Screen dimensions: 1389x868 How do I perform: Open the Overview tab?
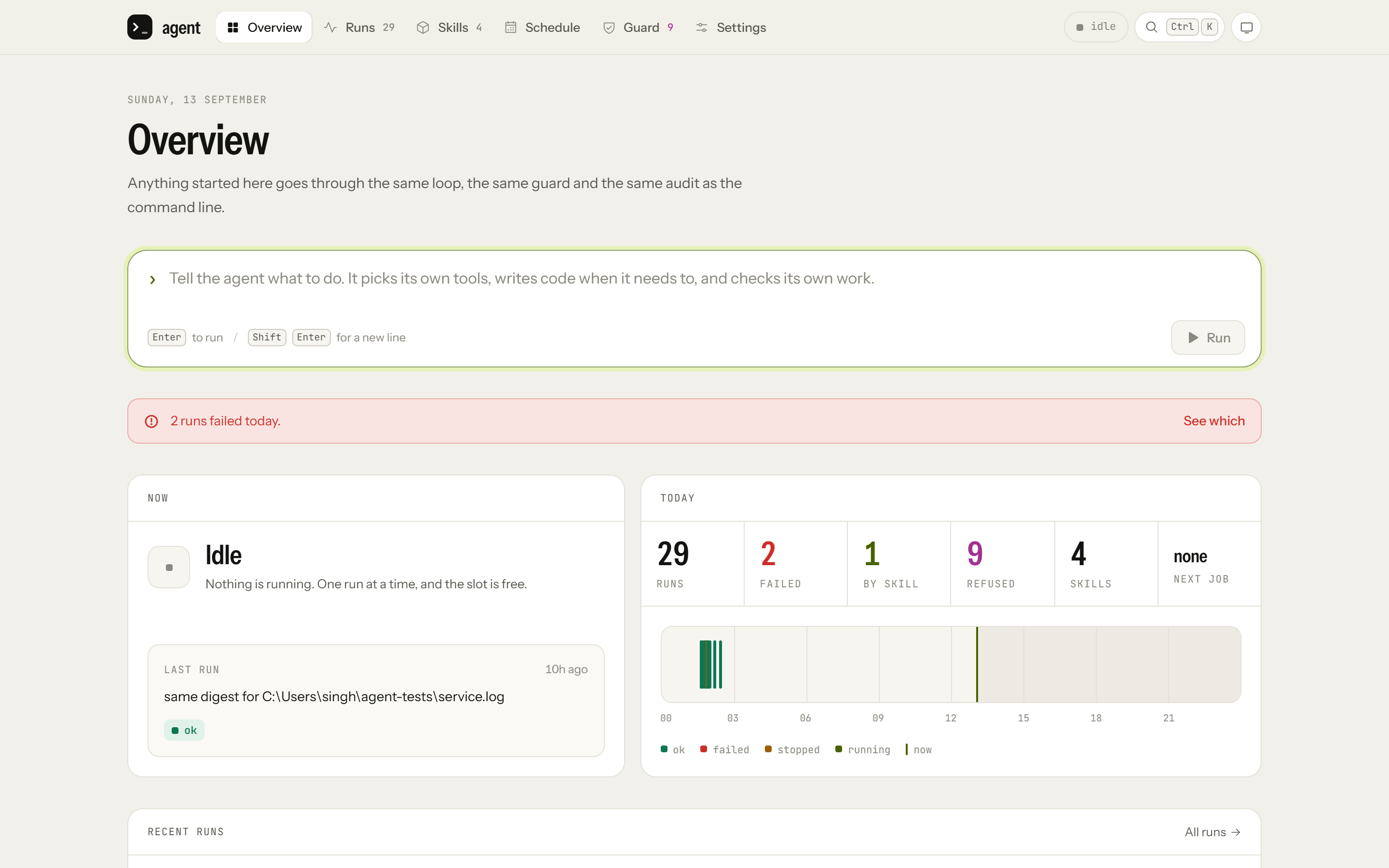[x=264, y=27]
